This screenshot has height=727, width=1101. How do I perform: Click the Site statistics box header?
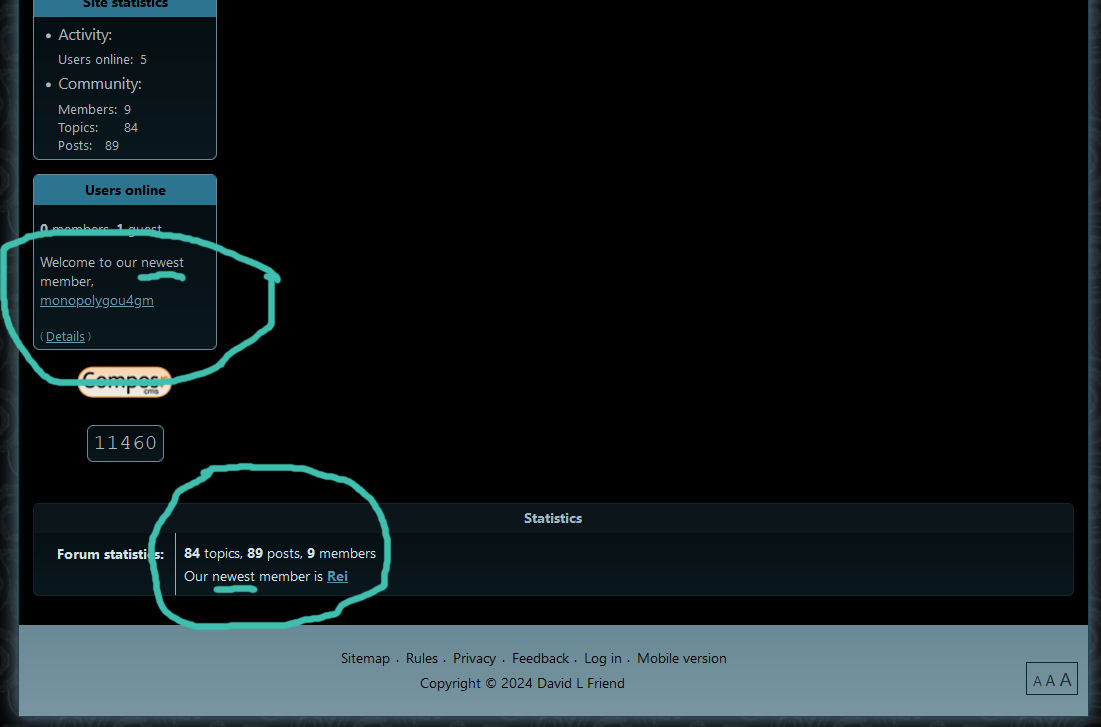pyautogui.click(x=125, y=5)
